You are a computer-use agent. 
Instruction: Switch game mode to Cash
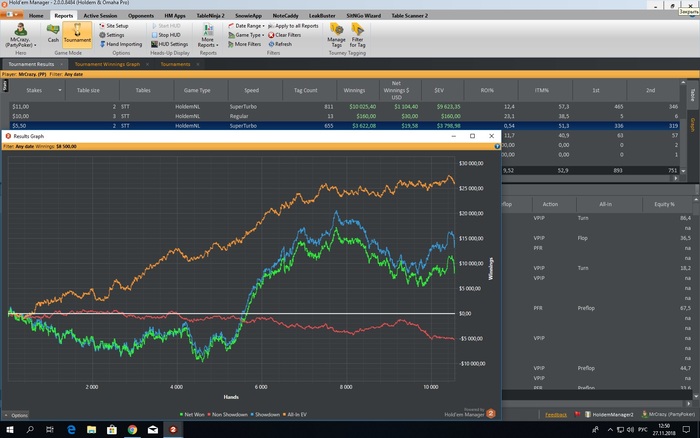pos(53,33)
